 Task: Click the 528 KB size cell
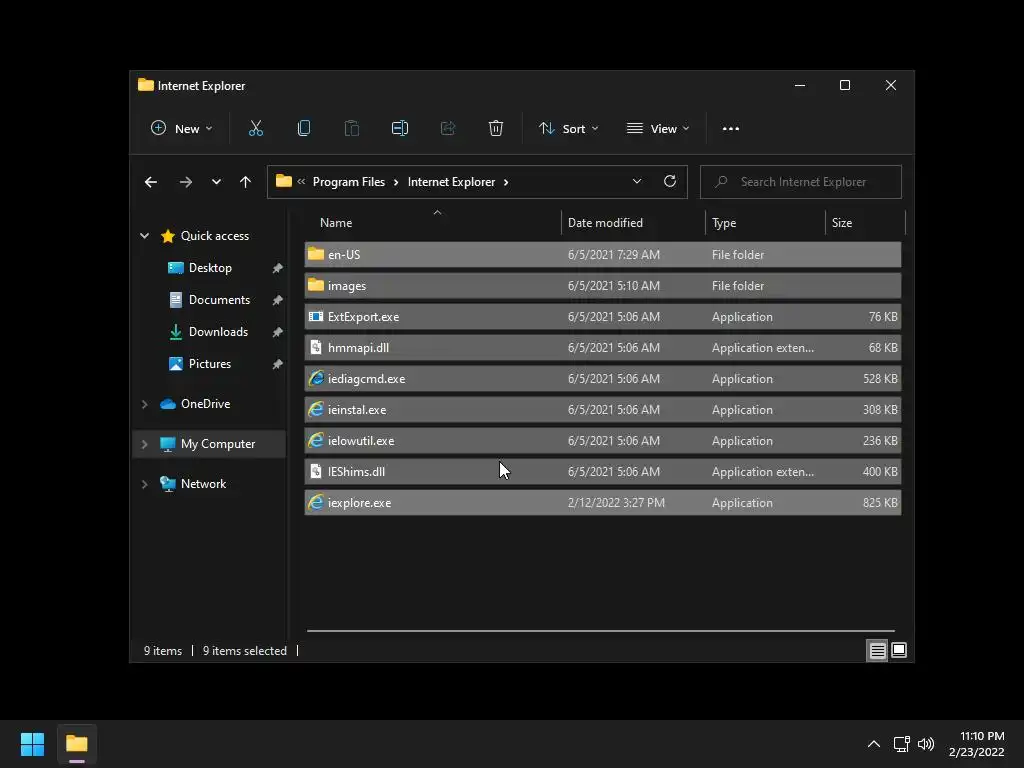coord(880,379)
